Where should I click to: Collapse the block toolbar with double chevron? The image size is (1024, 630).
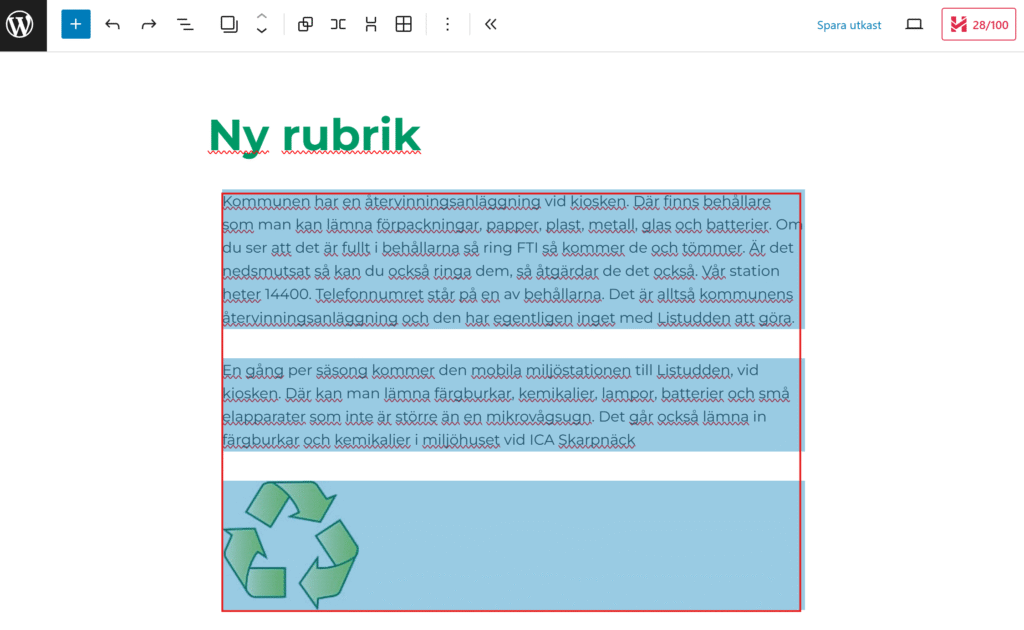point(490,25)
